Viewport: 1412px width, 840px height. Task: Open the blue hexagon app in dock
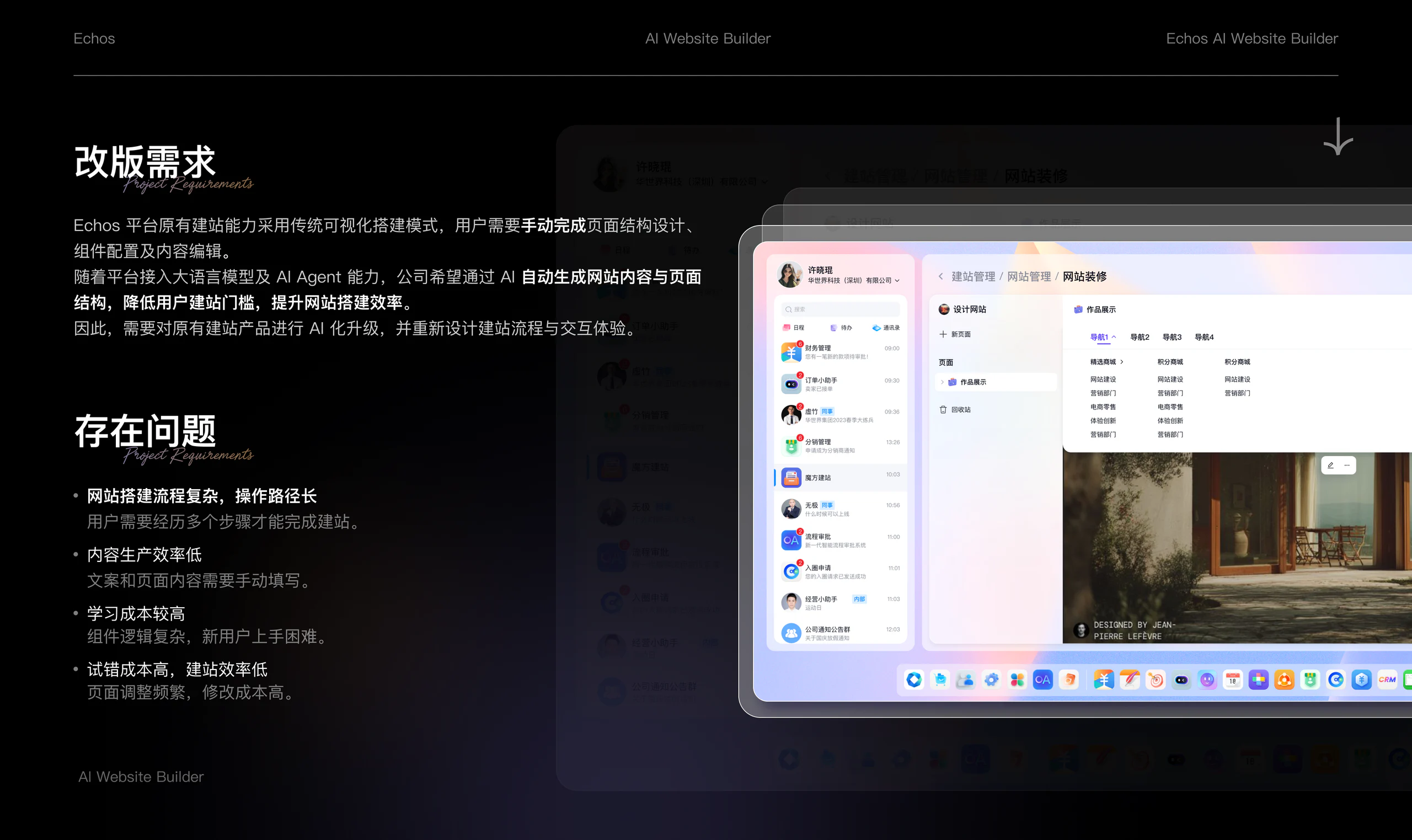[914, 680]
